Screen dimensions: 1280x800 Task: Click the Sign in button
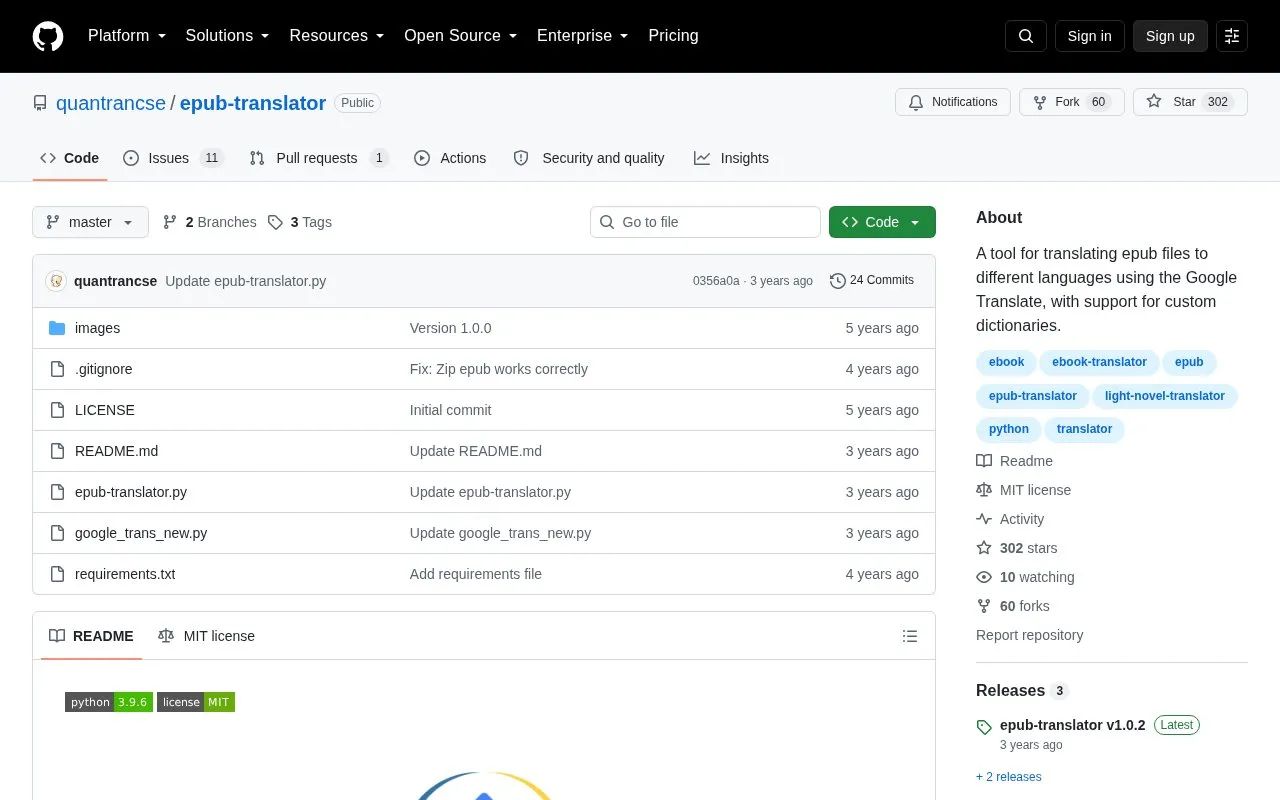[x=1089, y=36]
